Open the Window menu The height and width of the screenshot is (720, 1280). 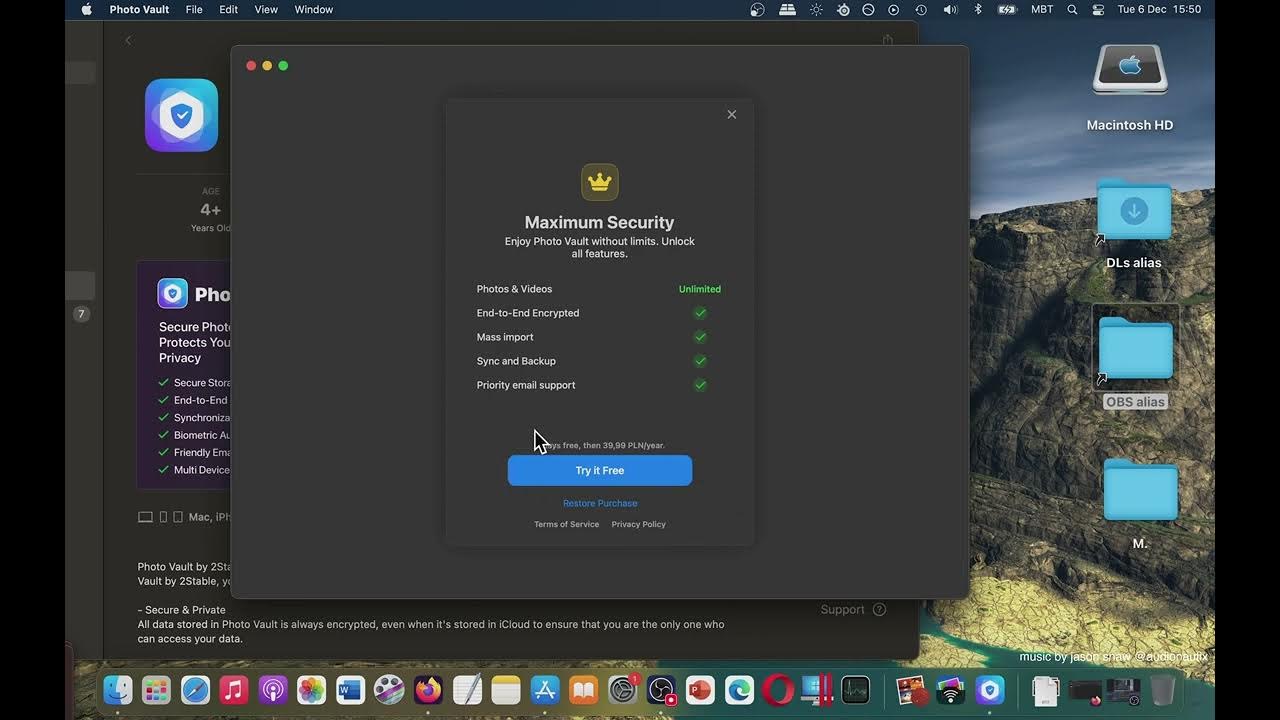tap(314, 9)
